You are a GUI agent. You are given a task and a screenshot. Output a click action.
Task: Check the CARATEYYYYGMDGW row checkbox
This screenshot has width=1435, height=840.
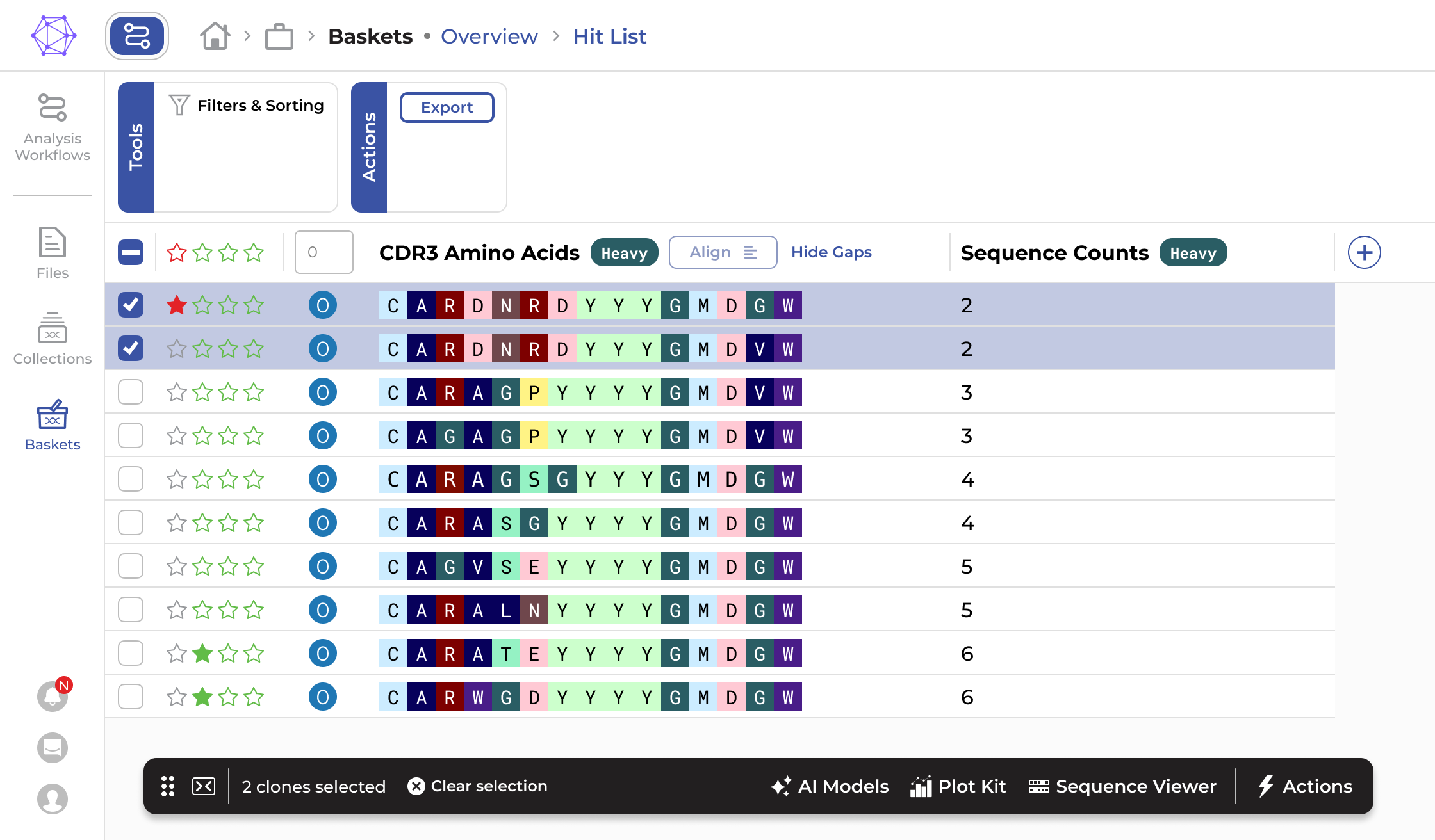tap(131, 653)
